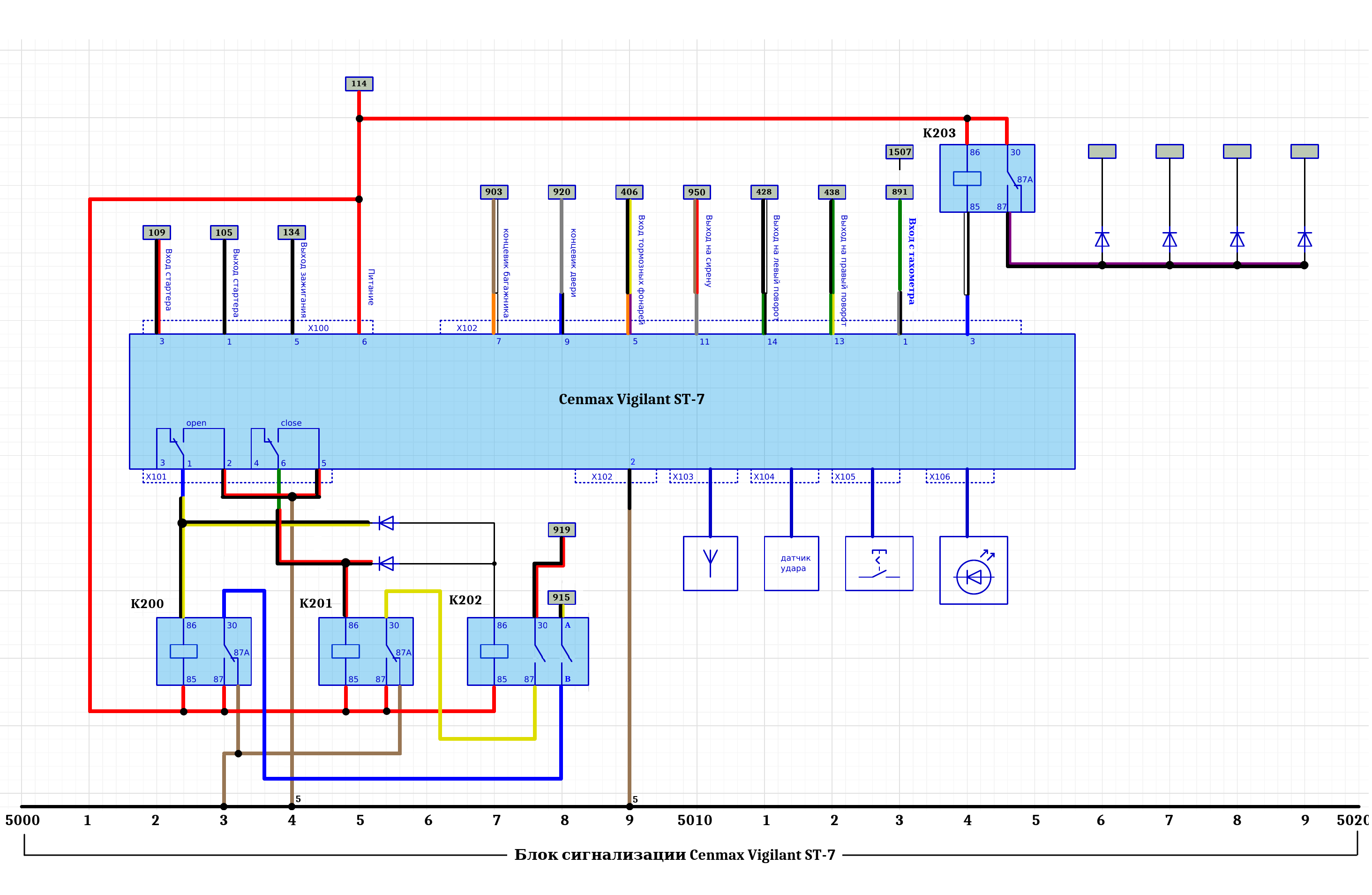
Task: Select terminal tag 134
Action: point(292,233)
